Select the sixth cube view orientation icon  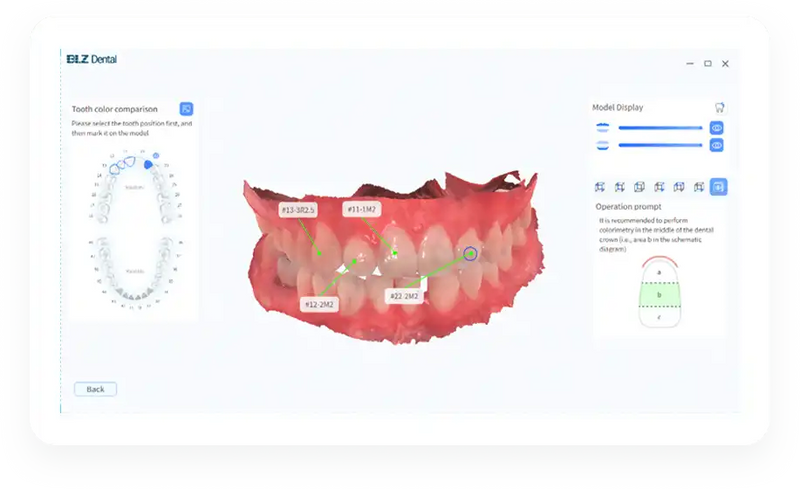698,187
